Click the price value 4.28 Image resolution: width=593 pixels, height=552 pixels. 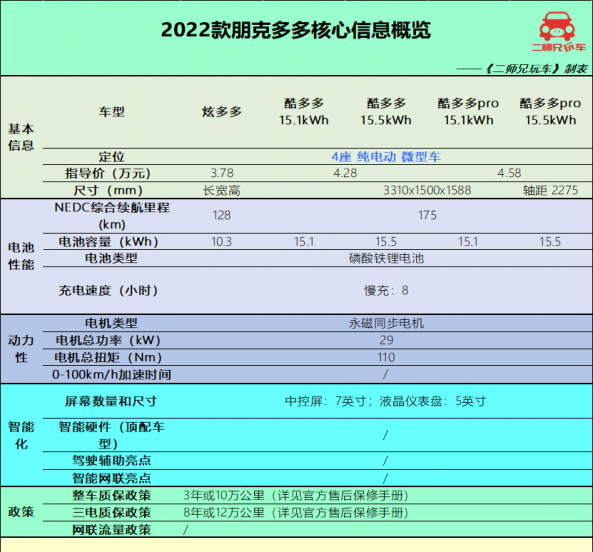pos(345,173)
